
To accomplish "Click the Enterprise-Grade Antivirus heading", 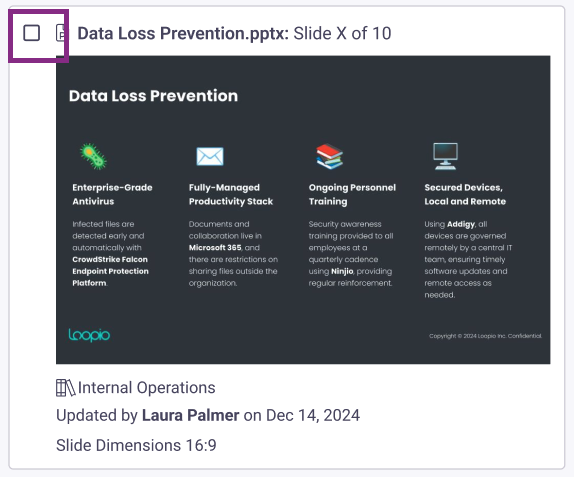I will tap(112, 194).
